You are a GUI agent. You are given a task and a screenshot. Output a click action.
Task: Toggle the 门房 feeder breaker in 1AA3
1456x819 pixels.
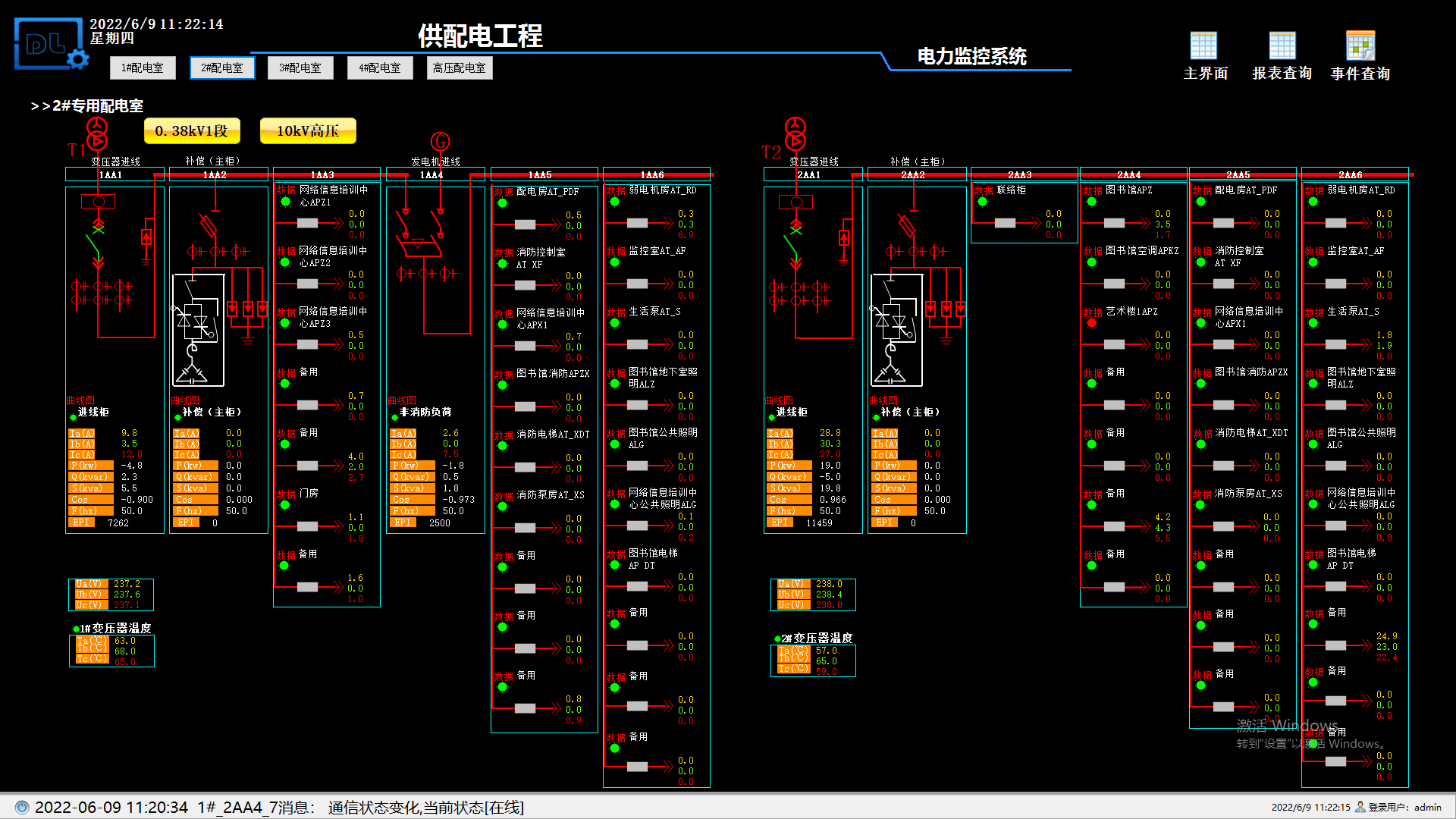[x=307, y=526]
